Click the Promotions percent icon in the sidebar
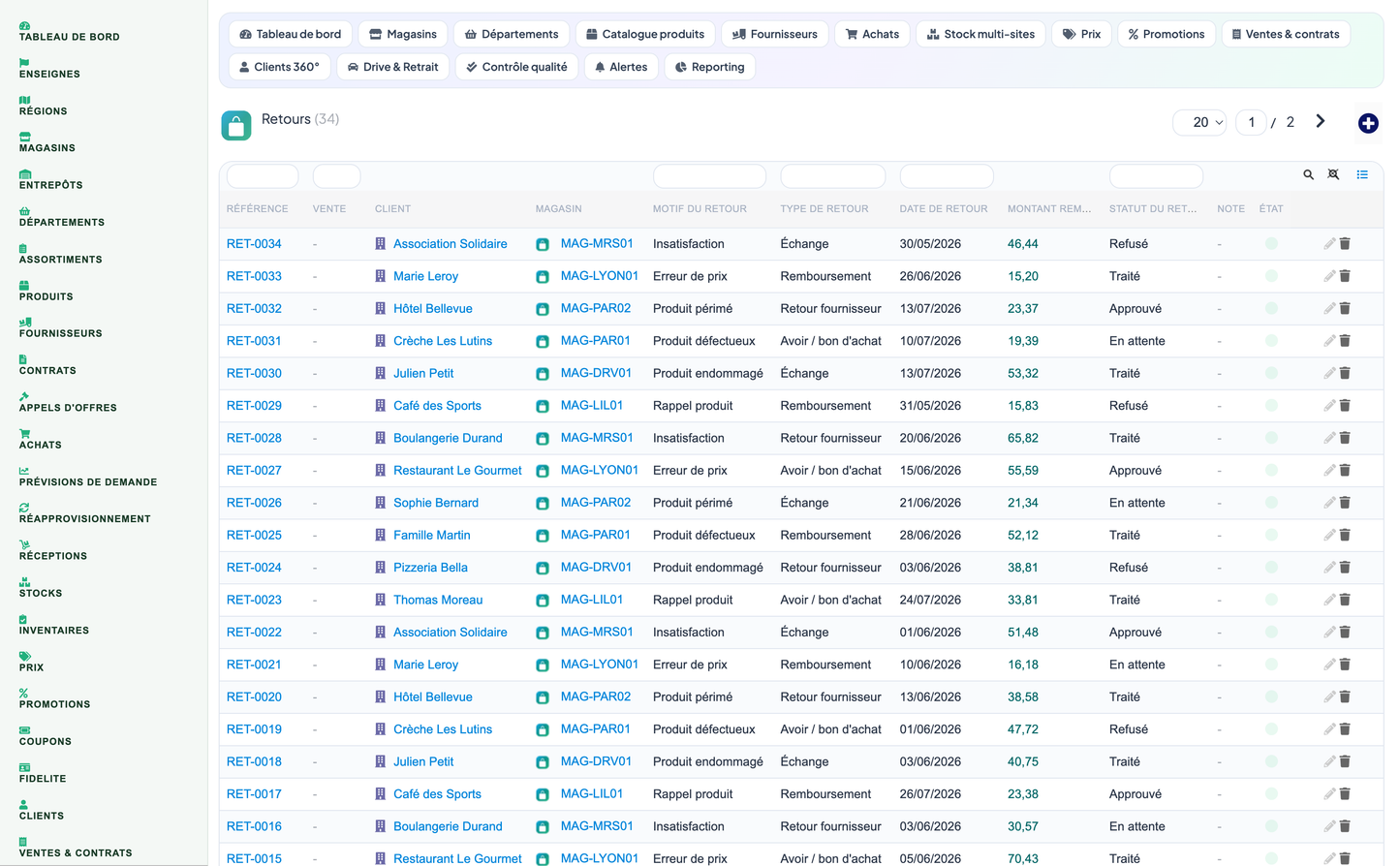 click(24, 693)
